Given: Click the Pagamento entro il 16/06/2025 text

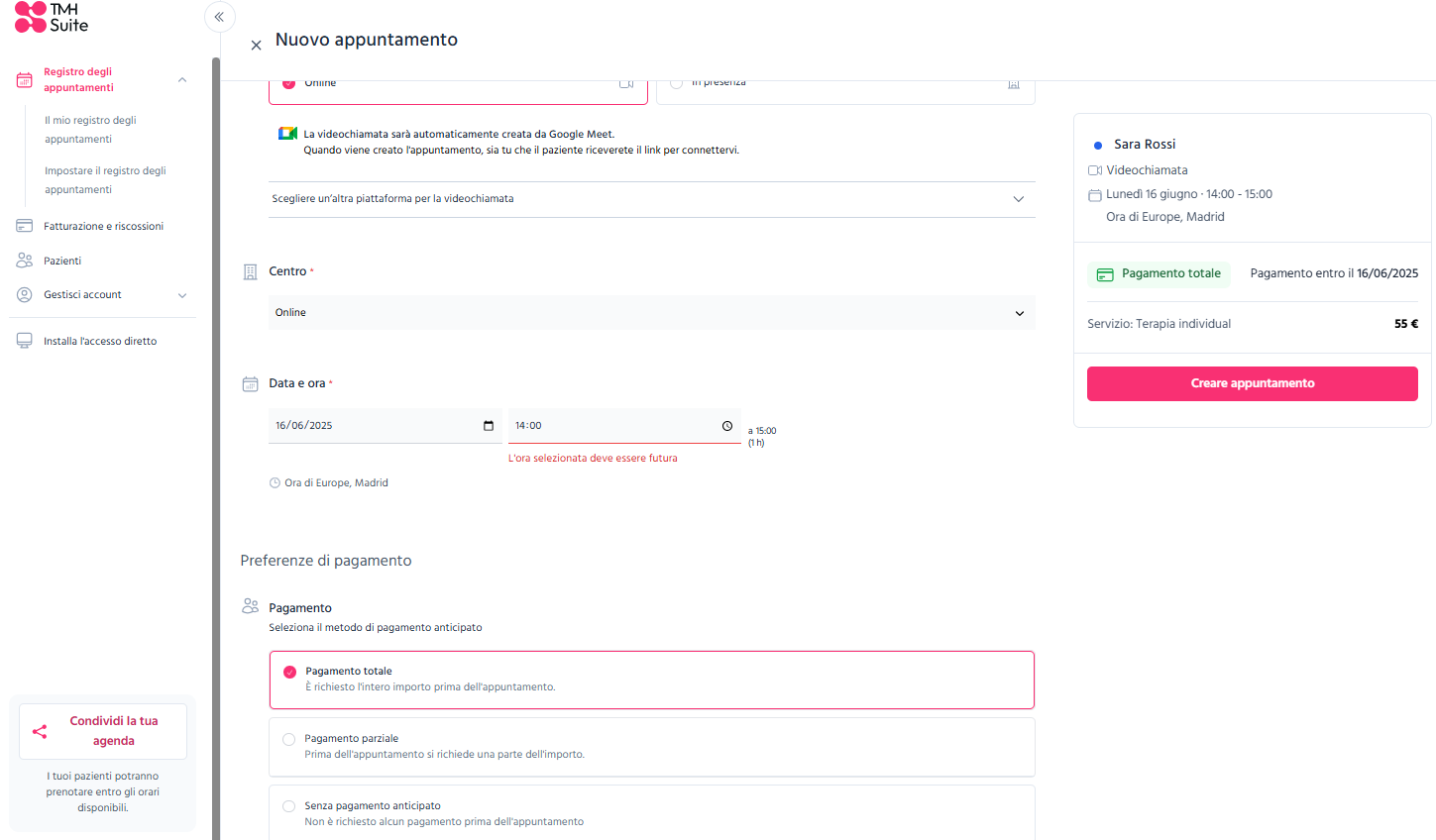Looking at the screenshot, I should click(x=1334, y=273).
